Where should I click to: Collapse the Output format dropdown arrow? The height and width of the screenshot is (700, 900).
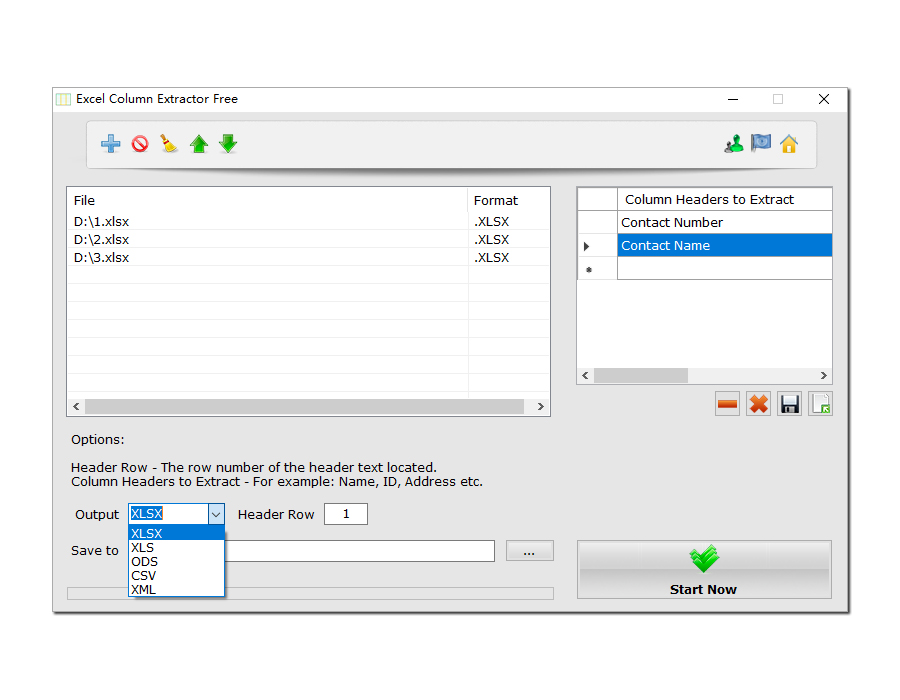point(216,514)
